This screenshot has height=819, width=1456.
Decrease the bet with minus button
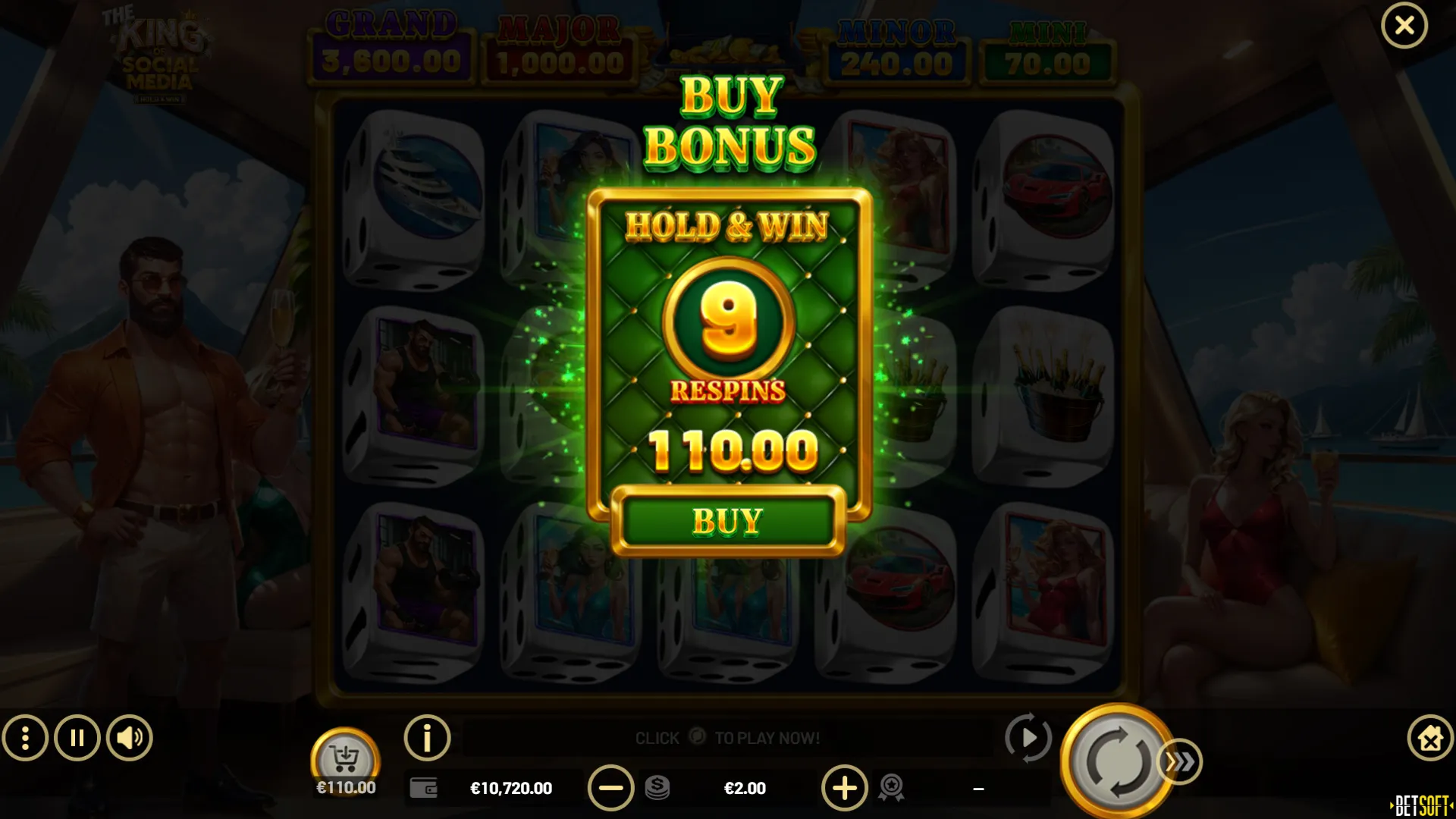(x=610, y=788)
